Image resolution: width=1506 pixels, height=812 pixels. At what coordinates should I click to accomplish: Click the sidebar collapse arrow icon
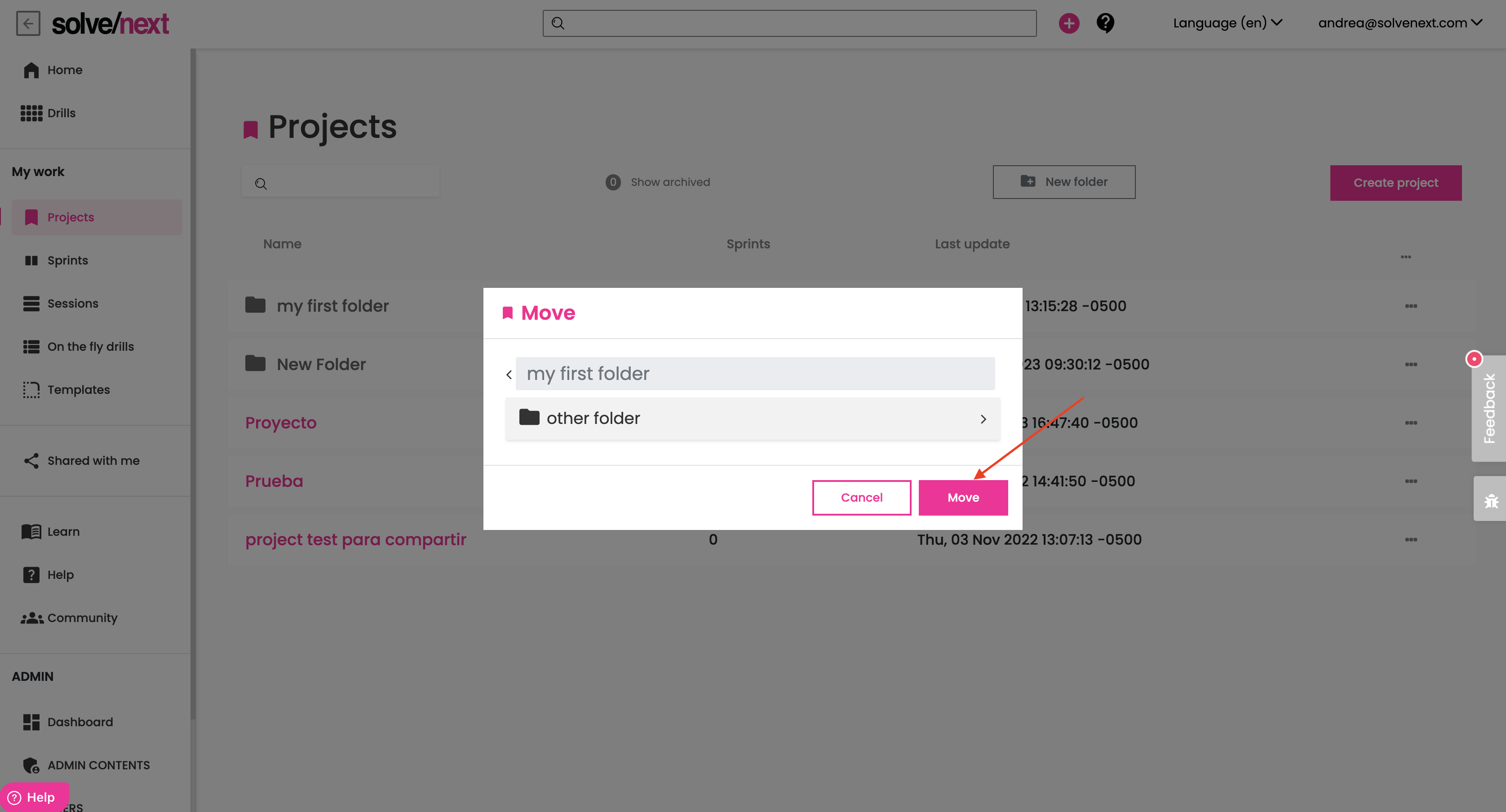coord(28,23)
